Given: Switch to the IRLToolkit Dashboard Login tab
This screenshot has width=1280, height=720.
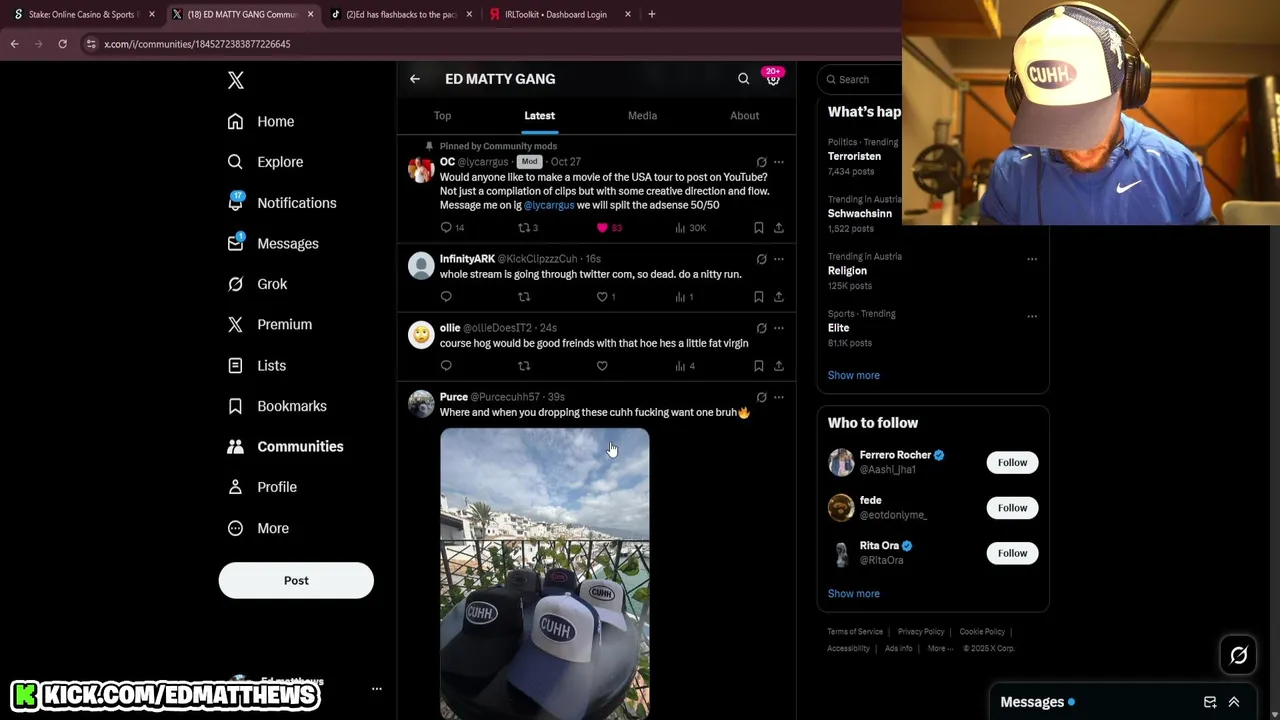Looking at the screenshot, I should coord(560,14).
